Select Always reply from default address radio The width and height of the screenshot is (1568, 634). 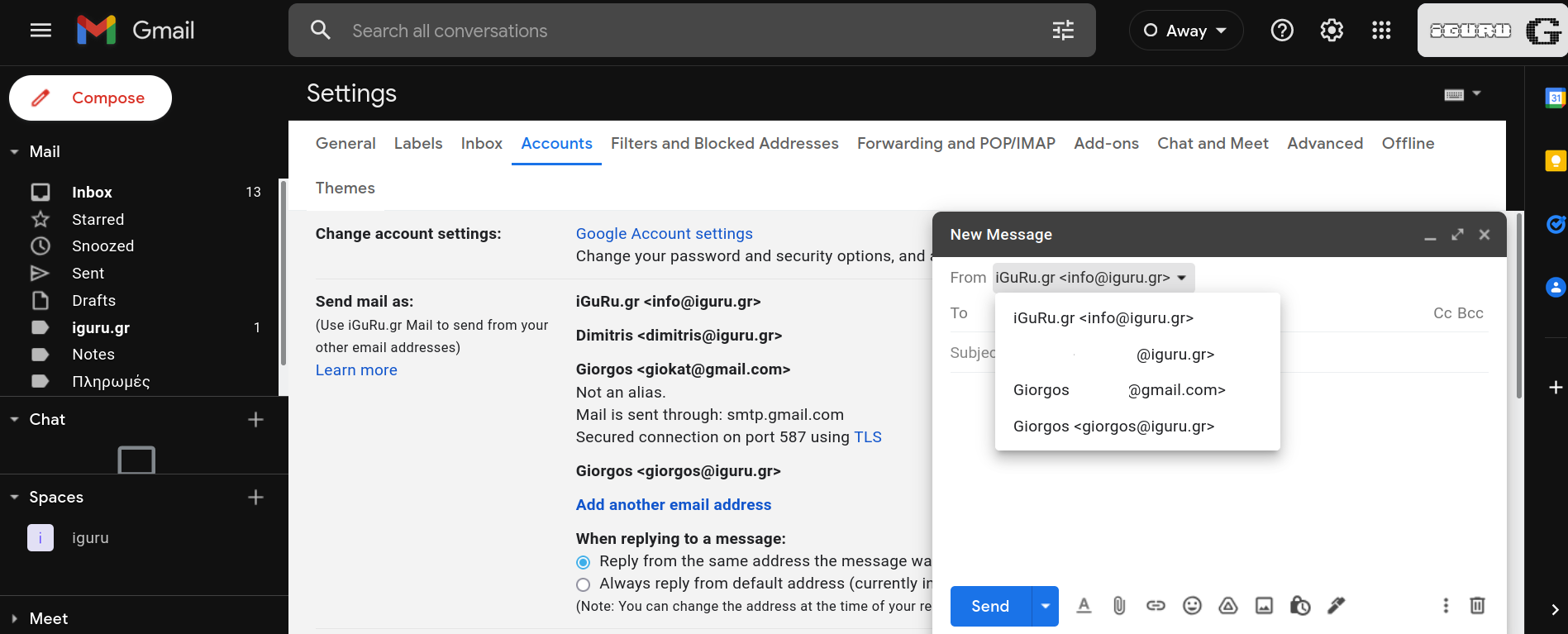583,584
